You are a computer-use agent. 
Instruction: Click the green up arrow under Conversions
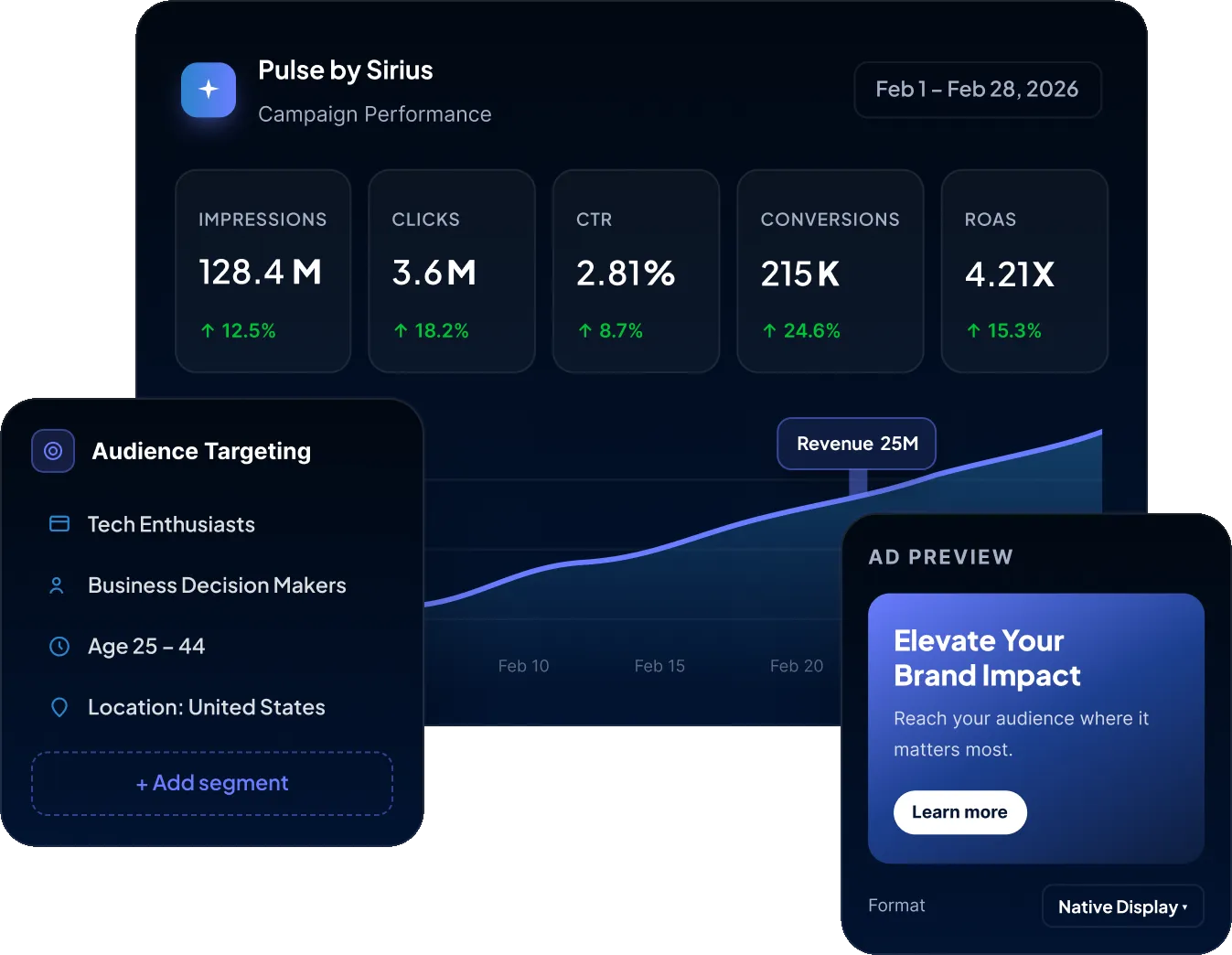click(769, 331)
